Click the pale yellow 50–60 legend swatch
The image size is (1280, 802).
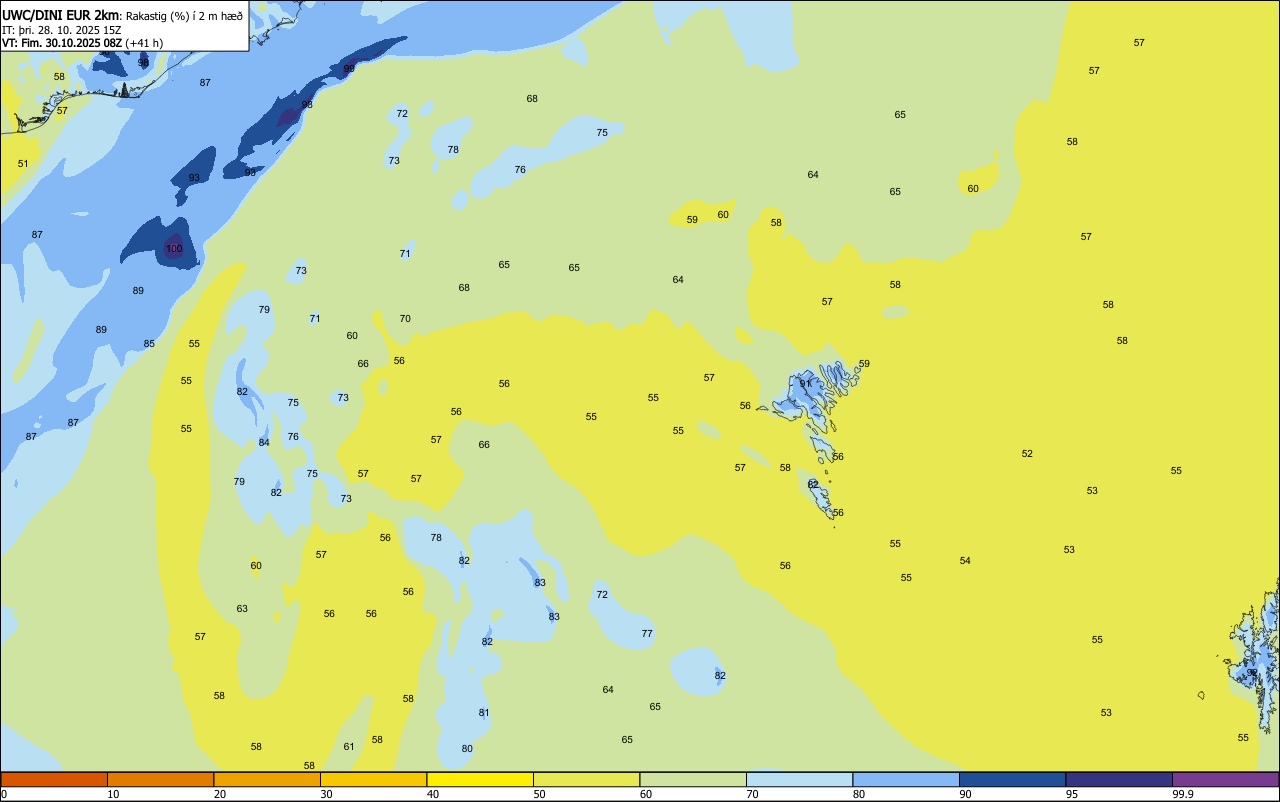point(586,779)
